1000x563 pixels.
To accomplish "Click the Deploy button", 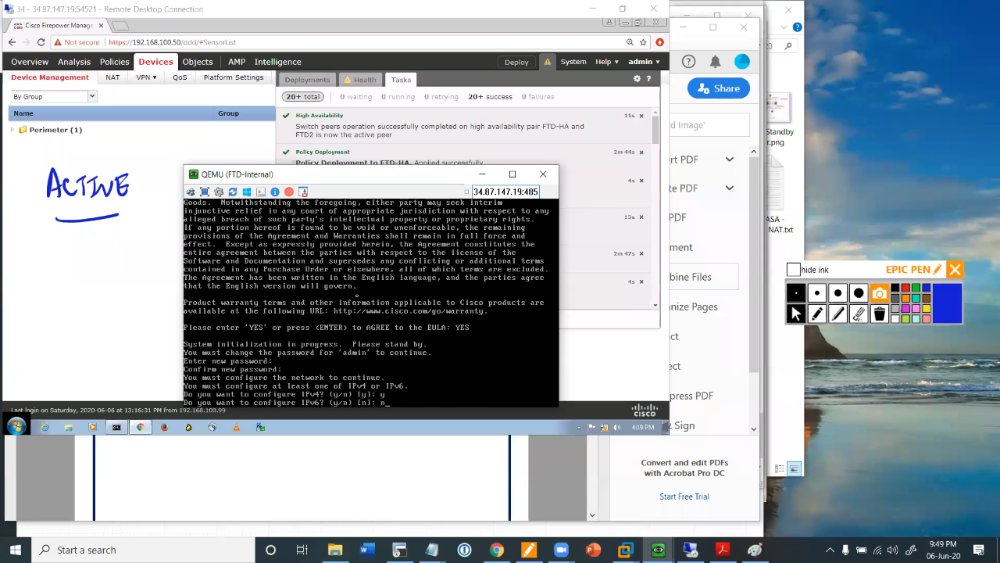I will [x=516, y=62].
